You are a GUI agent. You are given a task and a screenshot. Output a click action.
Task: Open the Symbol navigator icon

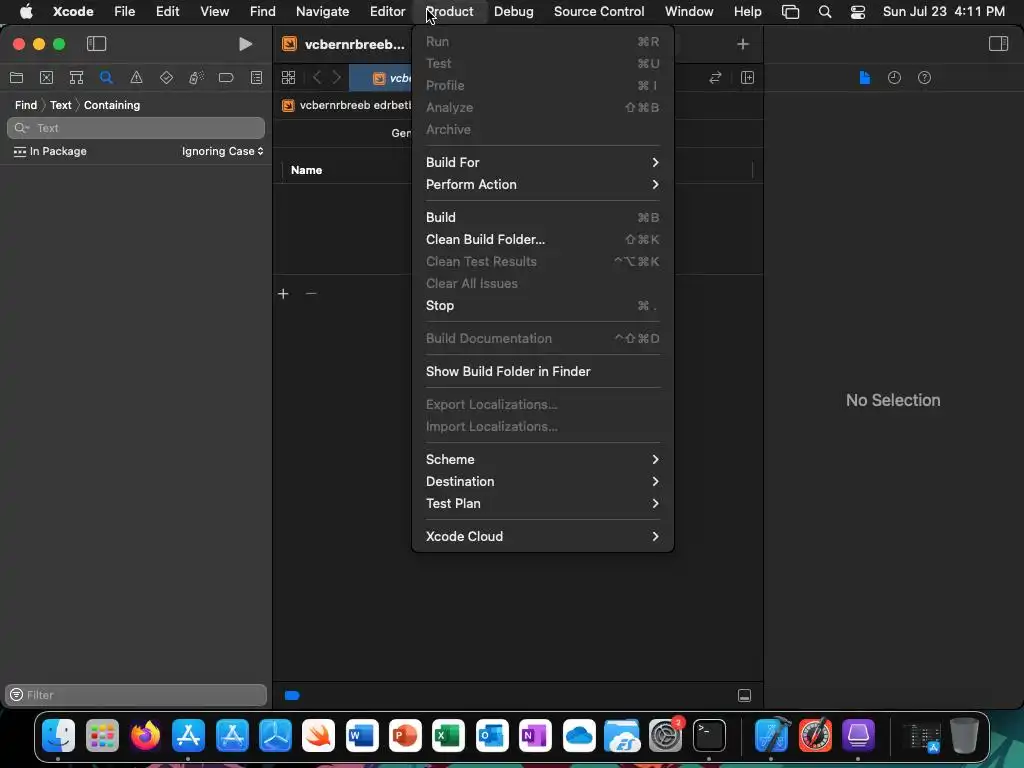(x=76, y=78)
